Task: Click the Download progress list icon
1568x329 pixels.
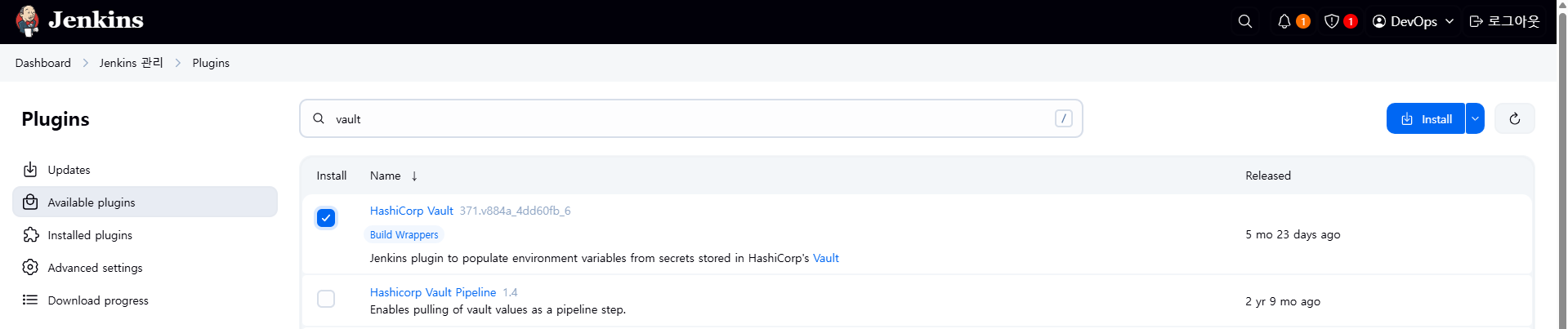Action: pyautogui.click(x=30, y=300)
